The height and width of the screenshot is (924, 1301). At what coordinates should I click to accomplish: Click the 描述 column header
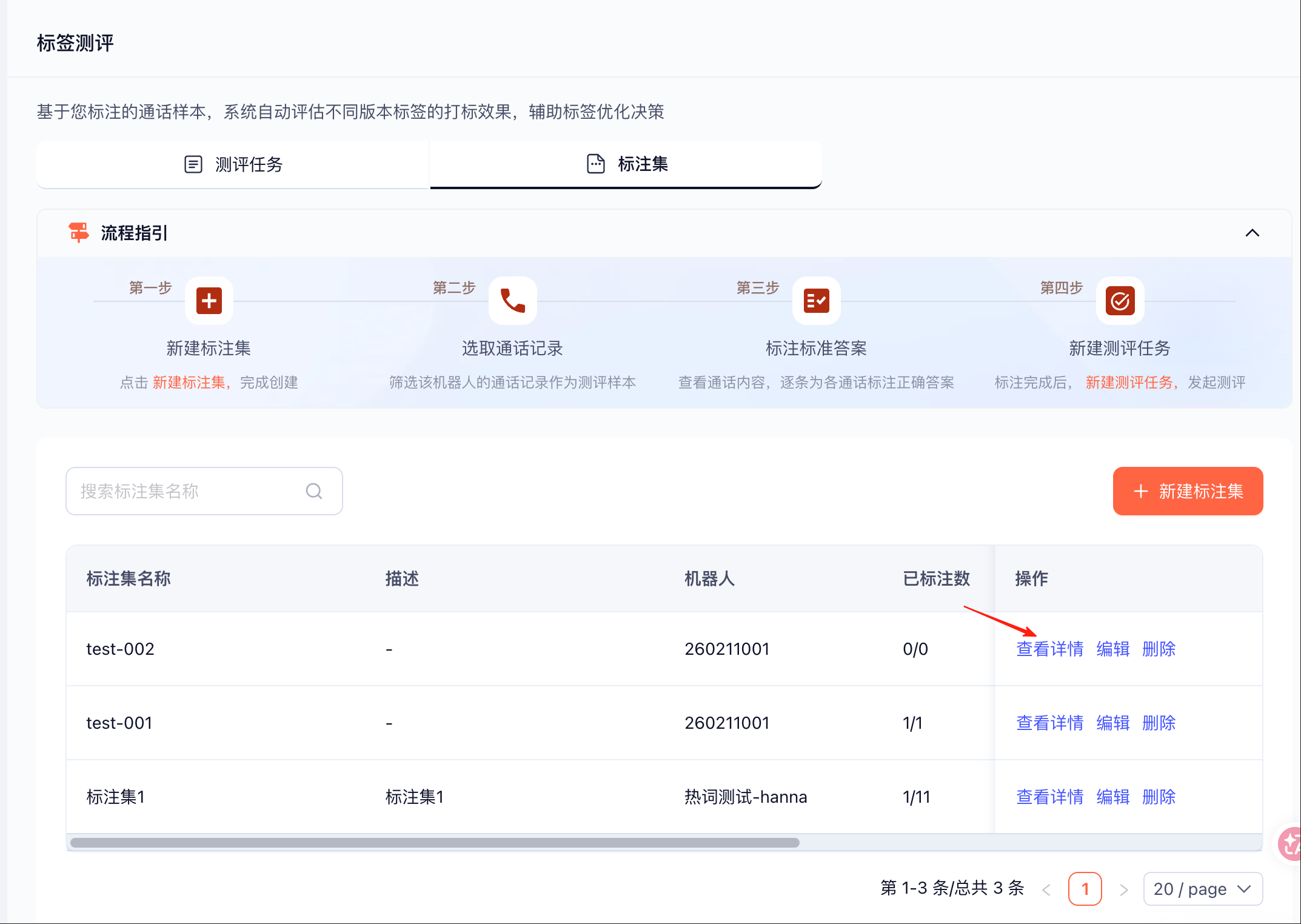[x=402, y=578]
